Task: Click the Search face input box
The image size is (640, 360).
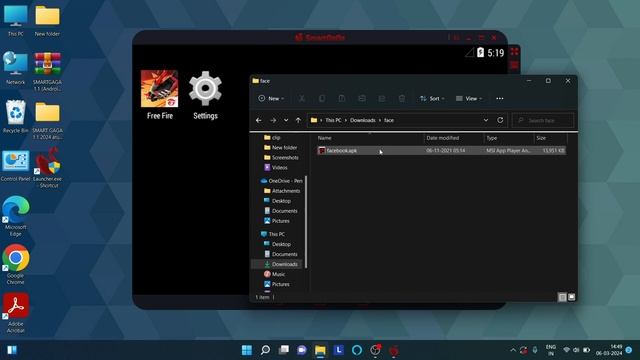Action: tap(543, 120)
